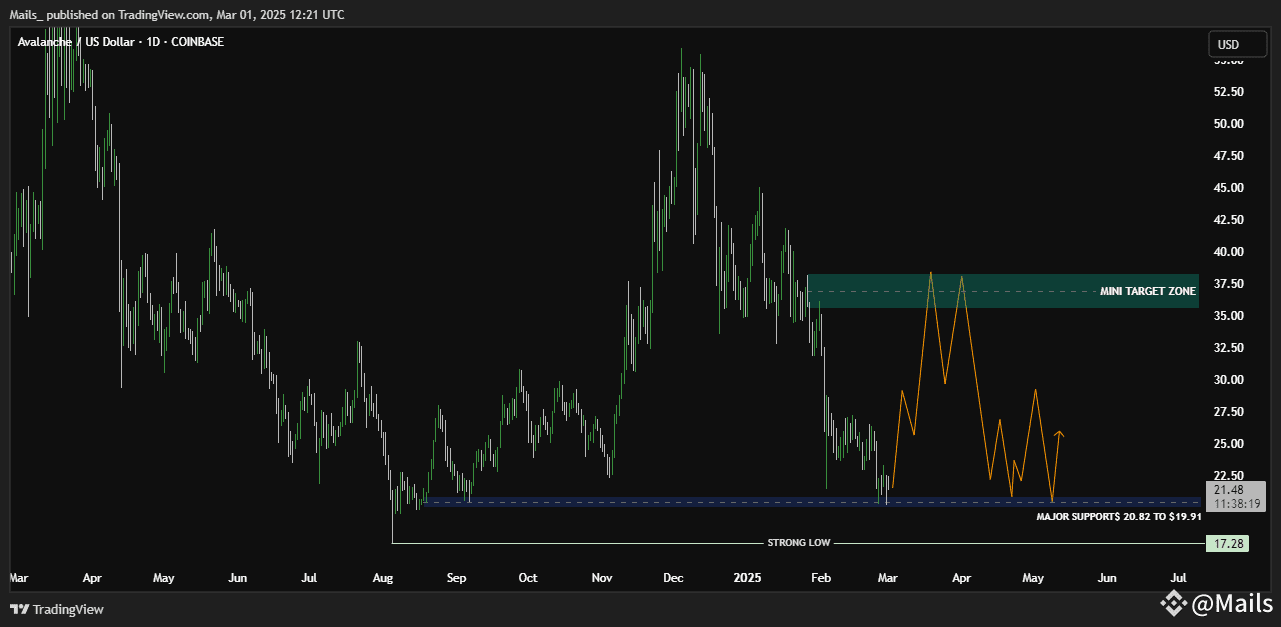Click the 37.50 price axis value

[x=1228, y=284]
